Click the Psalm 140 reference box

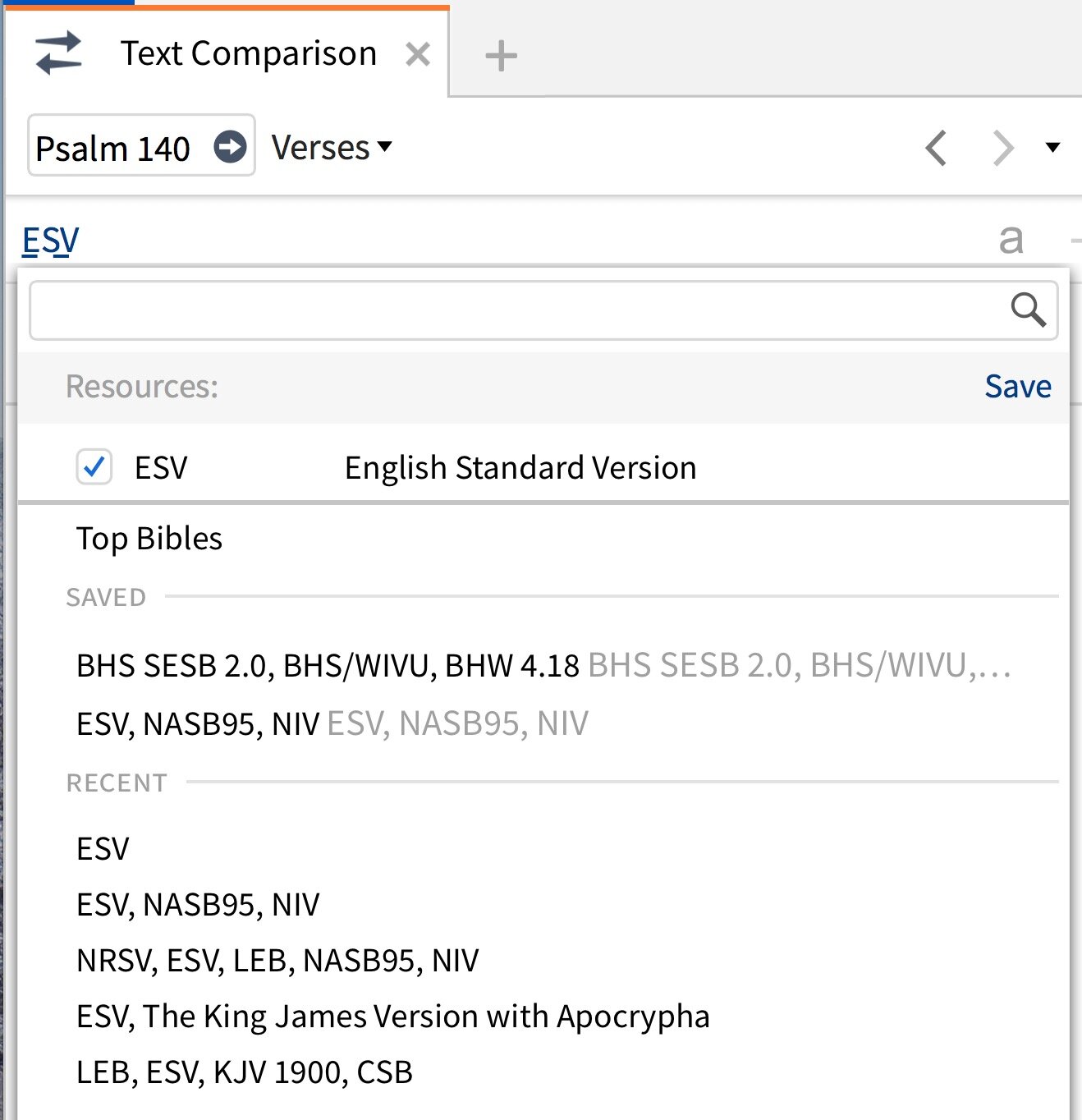(x=141, y=145)
